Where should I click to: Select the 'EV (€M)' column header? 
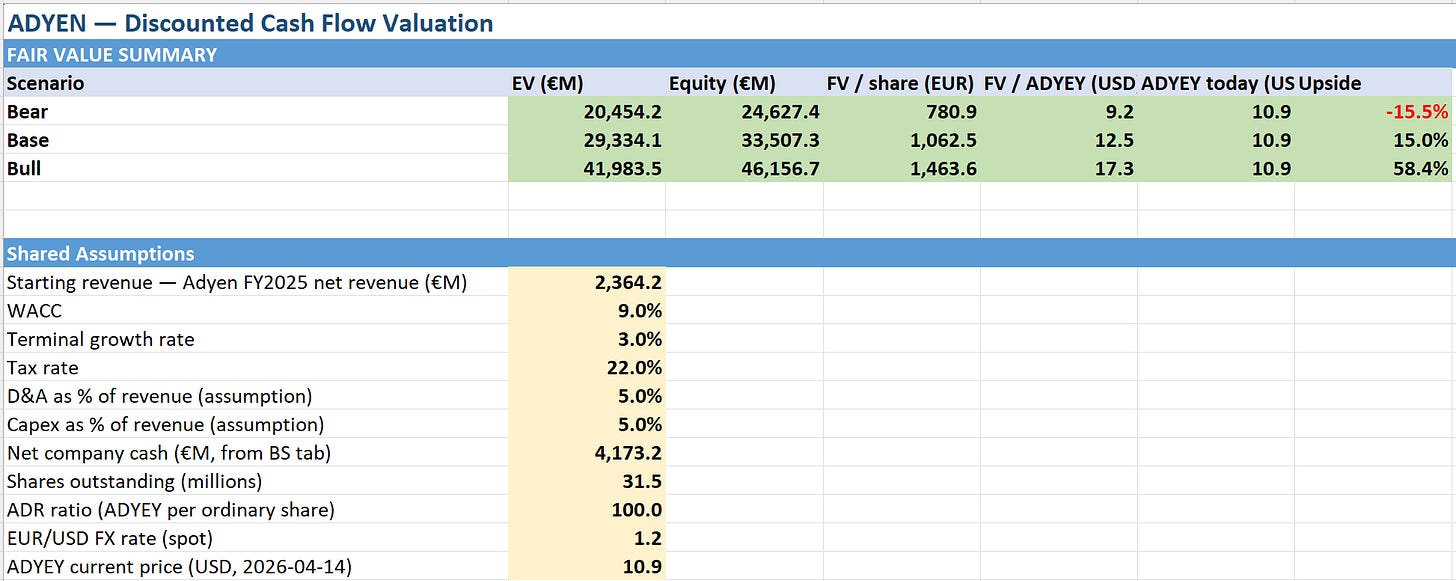(587, 83)
